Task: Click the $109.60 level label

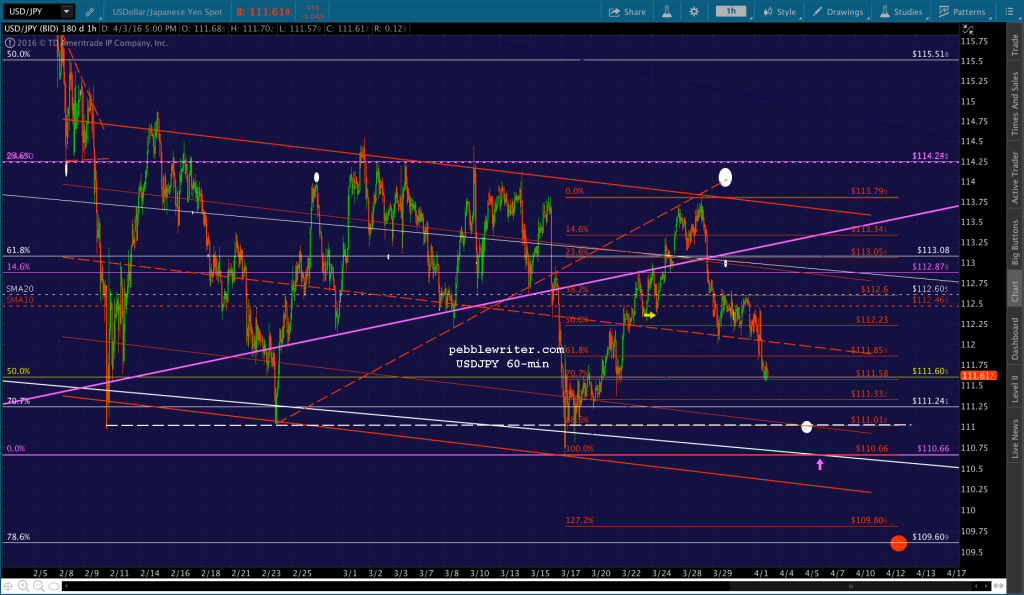Action: point(930,537)
